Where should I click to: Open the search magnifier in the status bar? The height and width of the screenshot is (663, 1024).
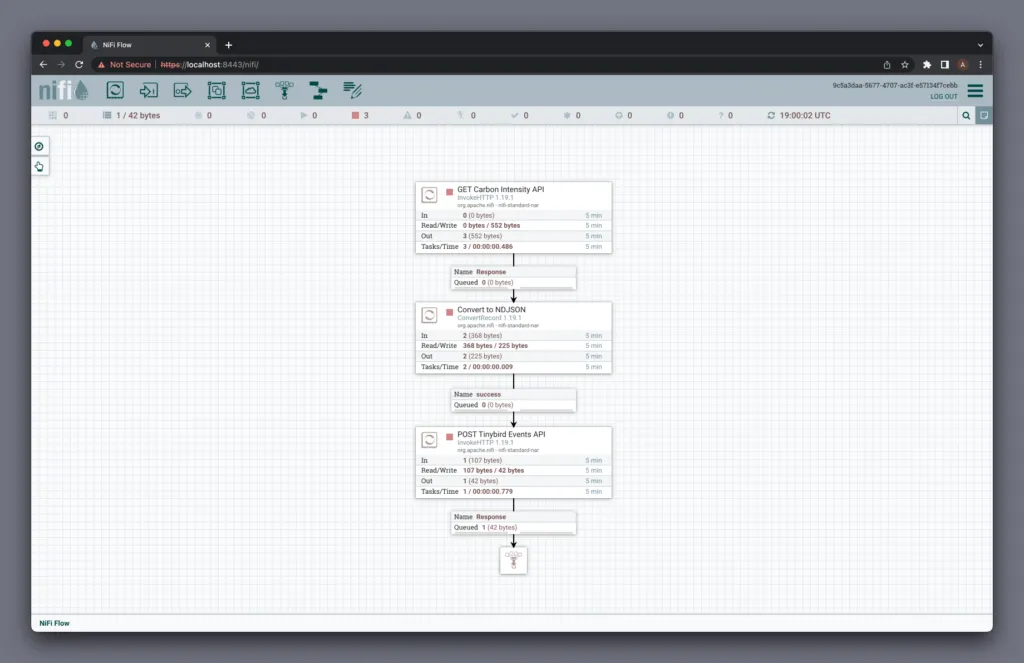[966, 116]
